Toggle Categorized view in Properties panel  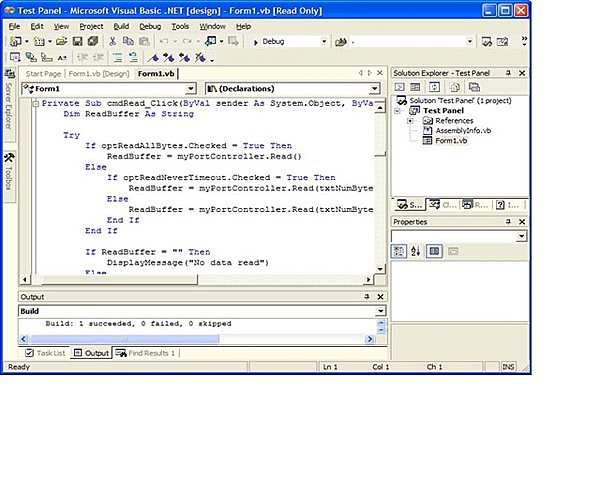399,251
